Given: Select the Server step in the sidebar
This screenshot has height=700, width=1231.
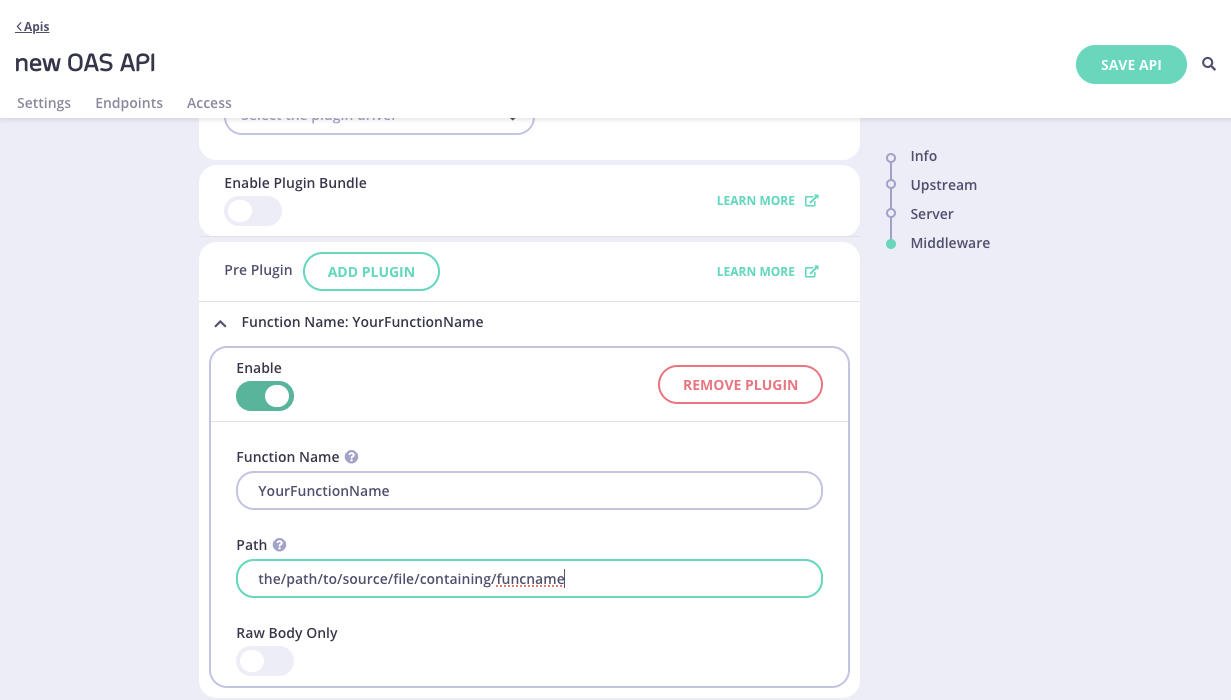Looking at the screenshot, I should (931, 214).
